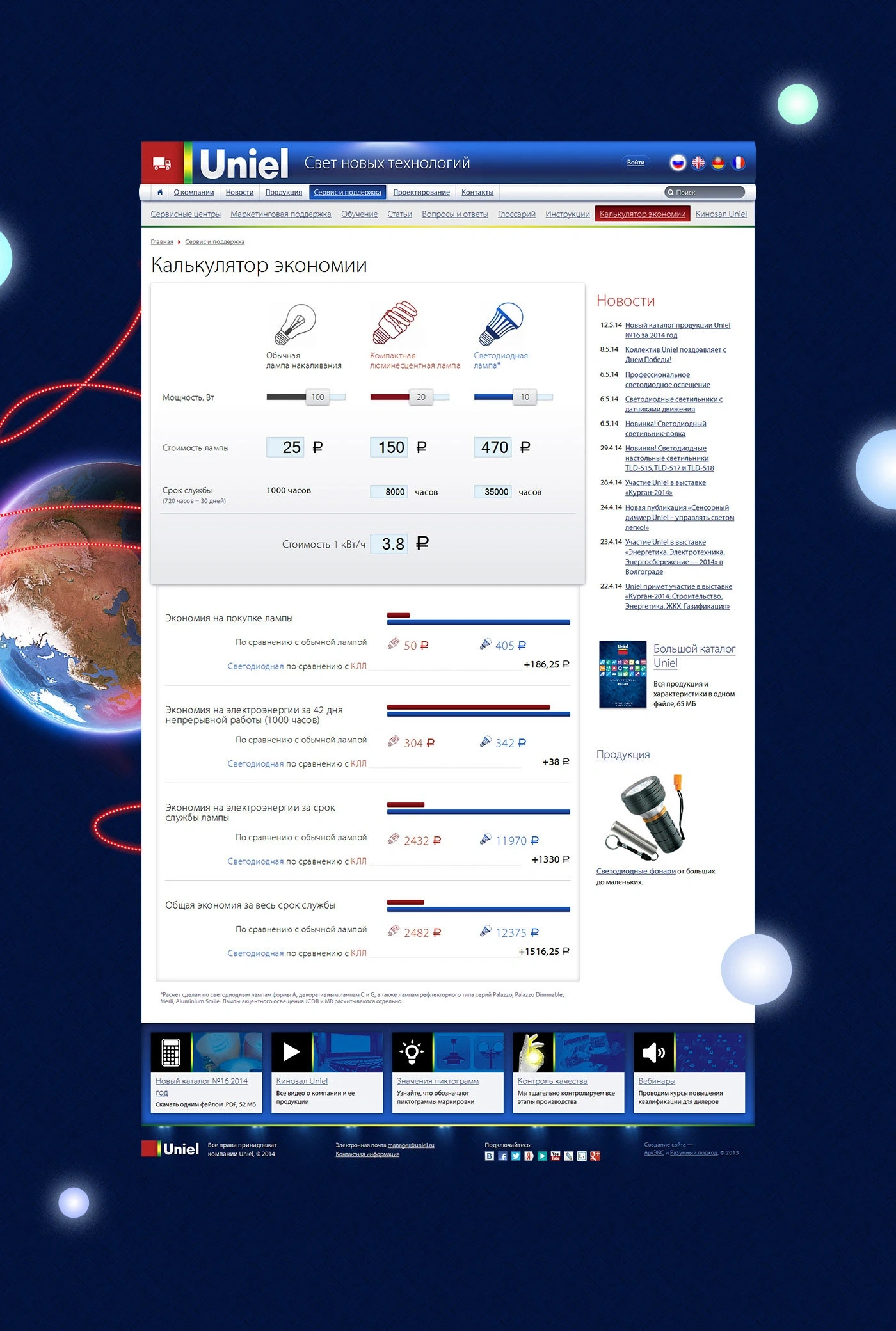Image resolution: width=896 pixels, height=1331 pixels.
Task: Open the VKontakte social icon in footer
Action: point(490,1156)
